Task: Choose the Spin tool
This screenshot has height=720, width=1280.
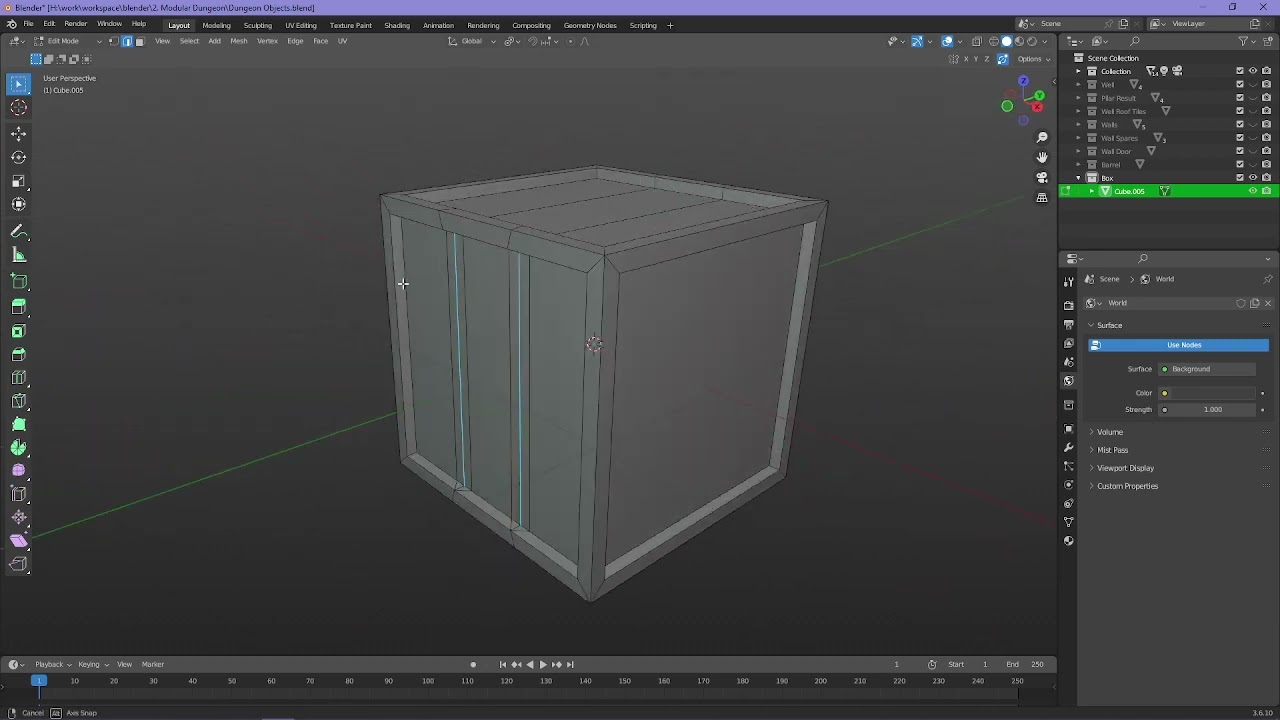Action: (19, 448)
